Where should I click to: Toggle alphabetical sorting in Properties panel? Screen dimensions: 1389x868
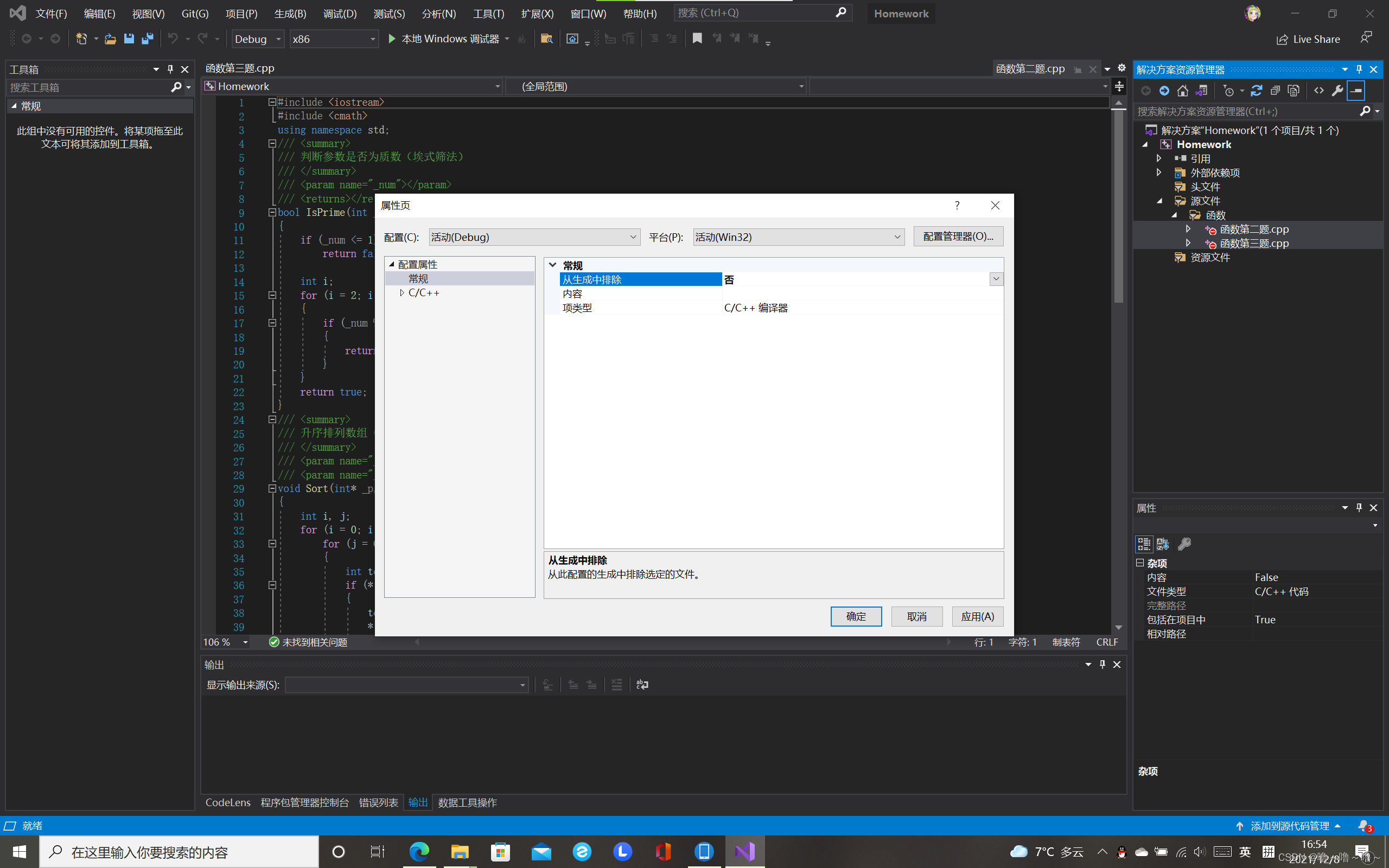pos(1163,544)
